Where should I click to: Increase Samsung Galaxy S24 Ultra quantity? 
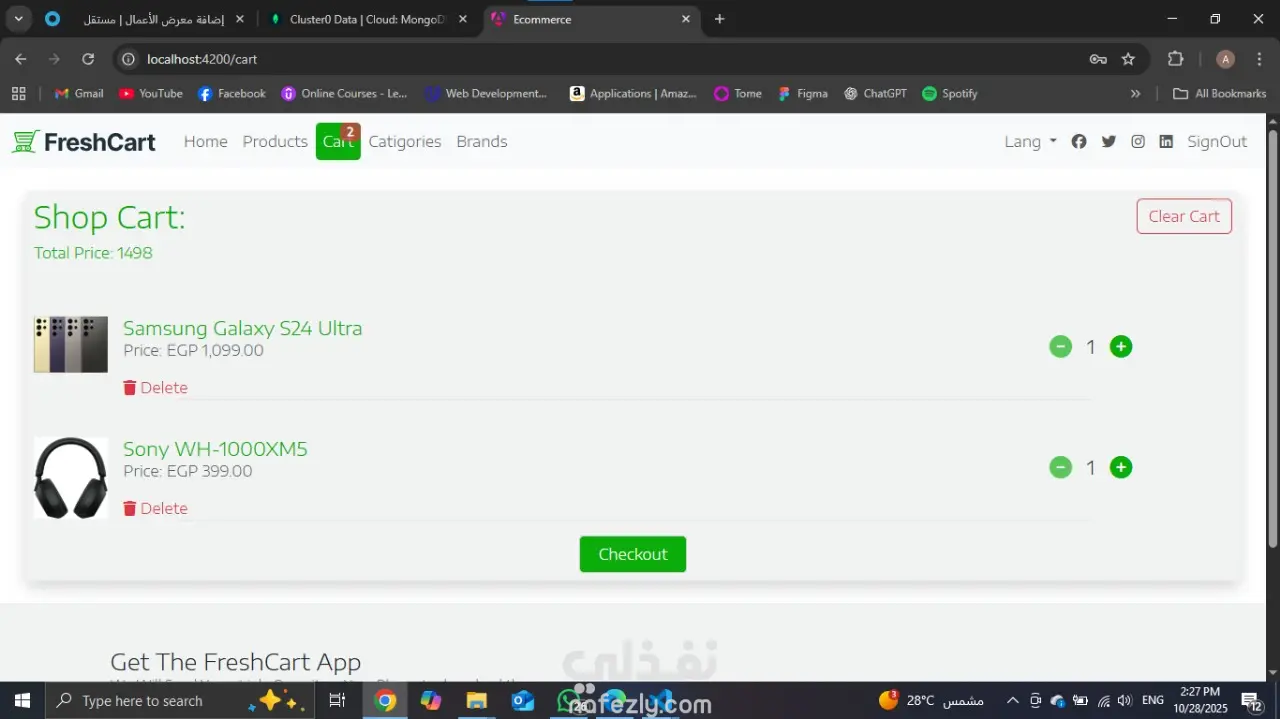tap(1121, 347)
